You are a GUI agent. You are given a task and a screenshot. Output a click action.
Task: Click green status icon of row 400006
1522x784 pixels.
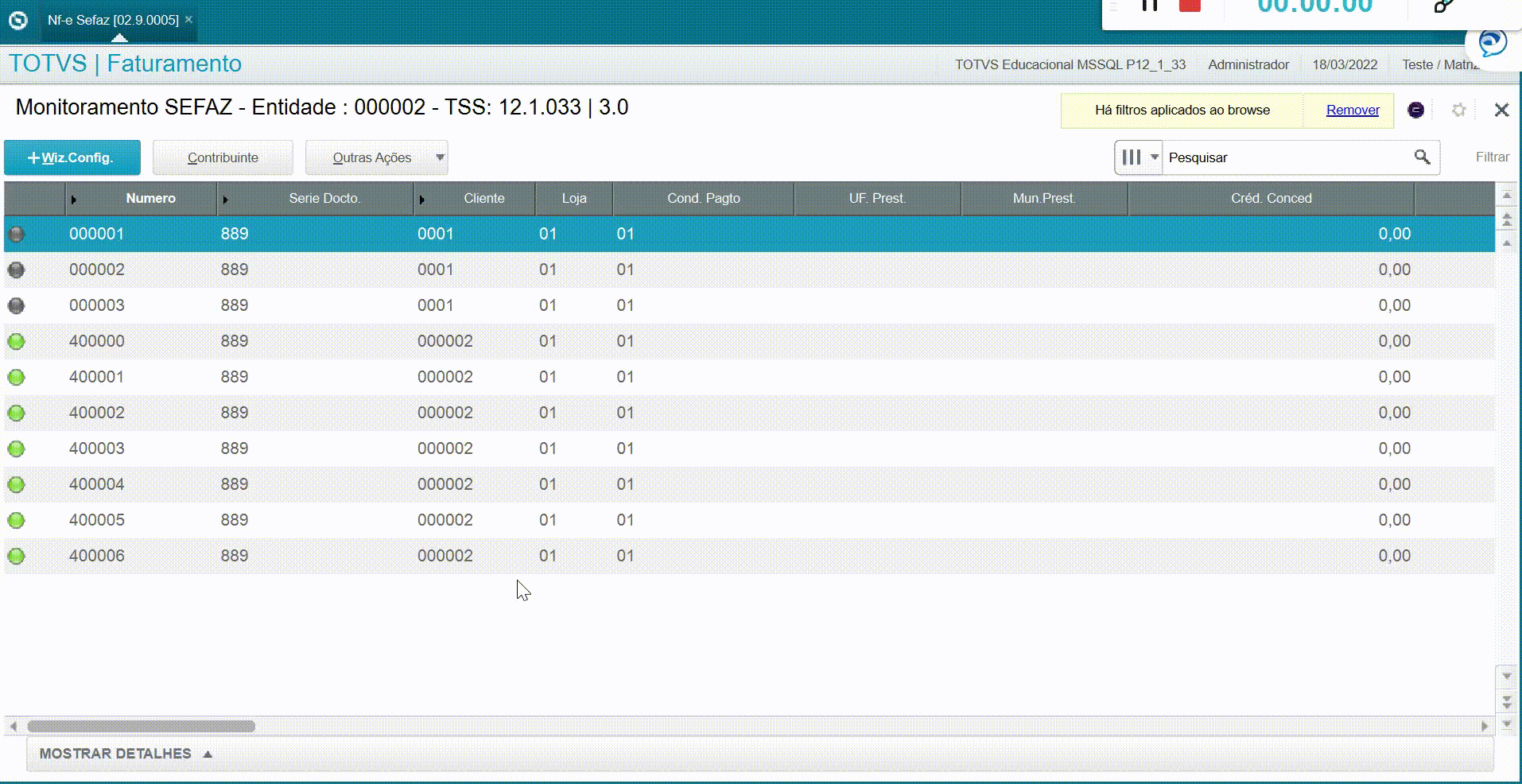pyautogui.click(x=16, y=556)
